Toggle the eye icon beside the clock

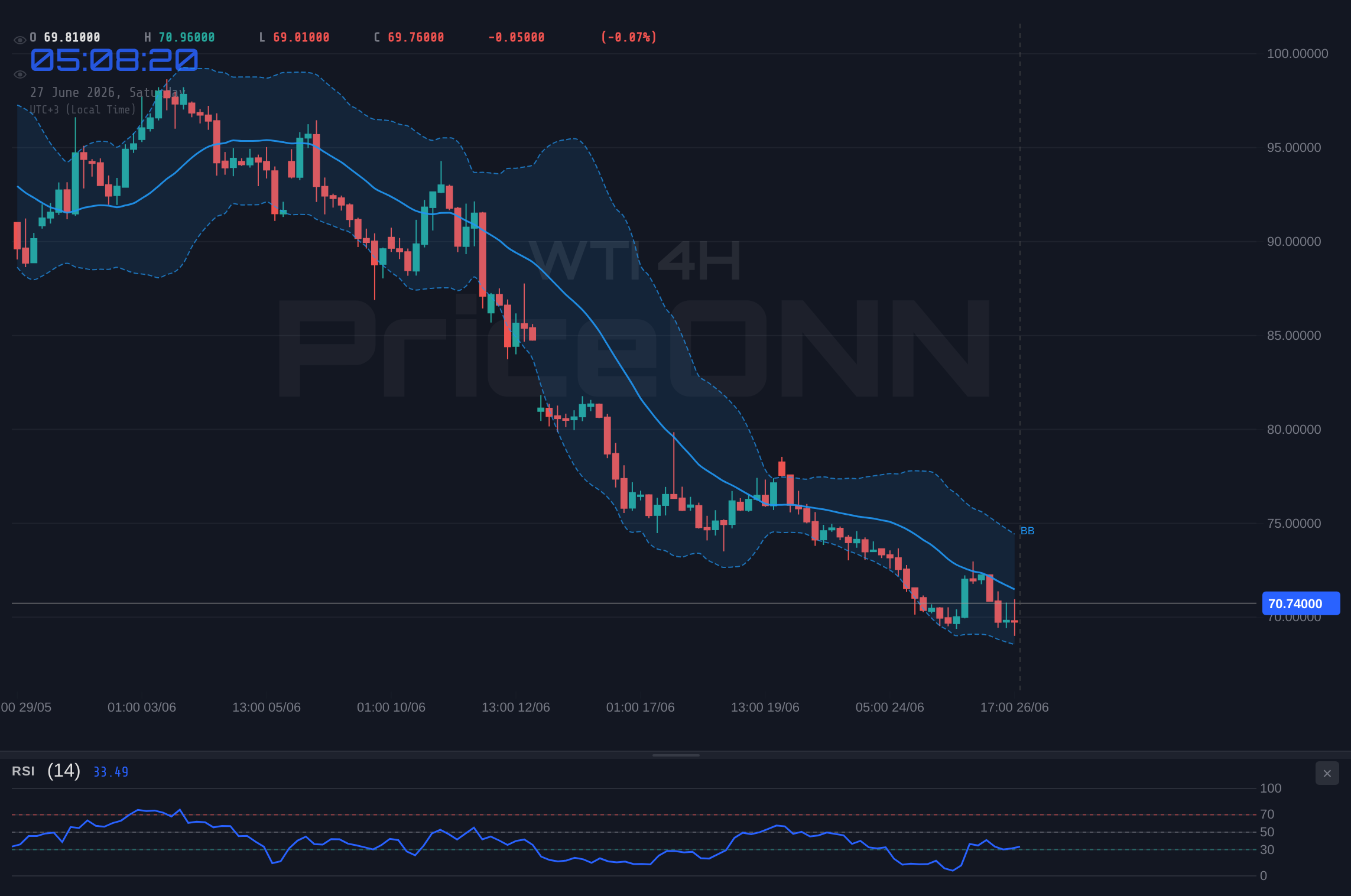pos(20,74)
